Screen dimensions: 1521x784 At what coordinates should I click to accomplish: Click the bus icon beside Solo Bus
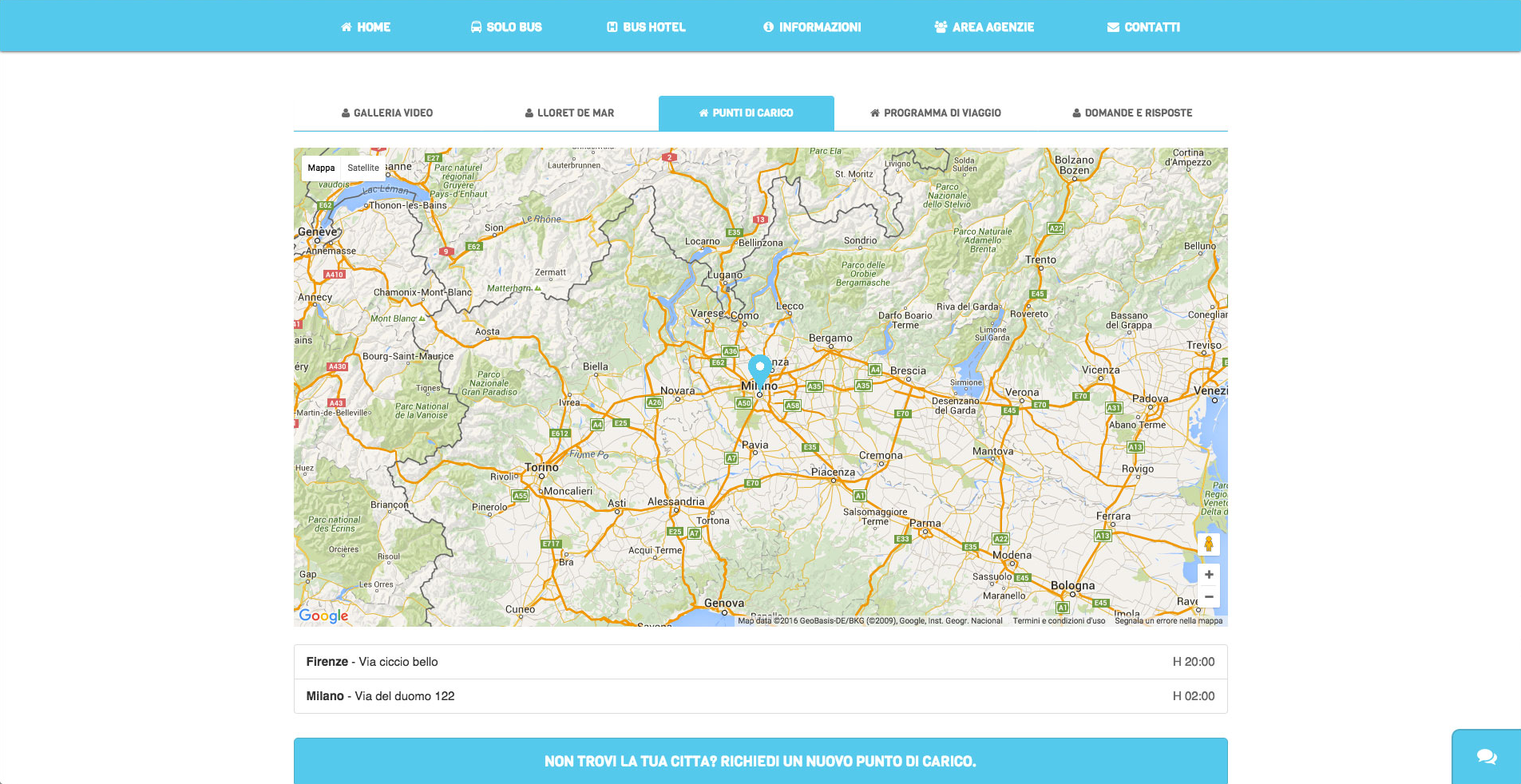[476, 27]
